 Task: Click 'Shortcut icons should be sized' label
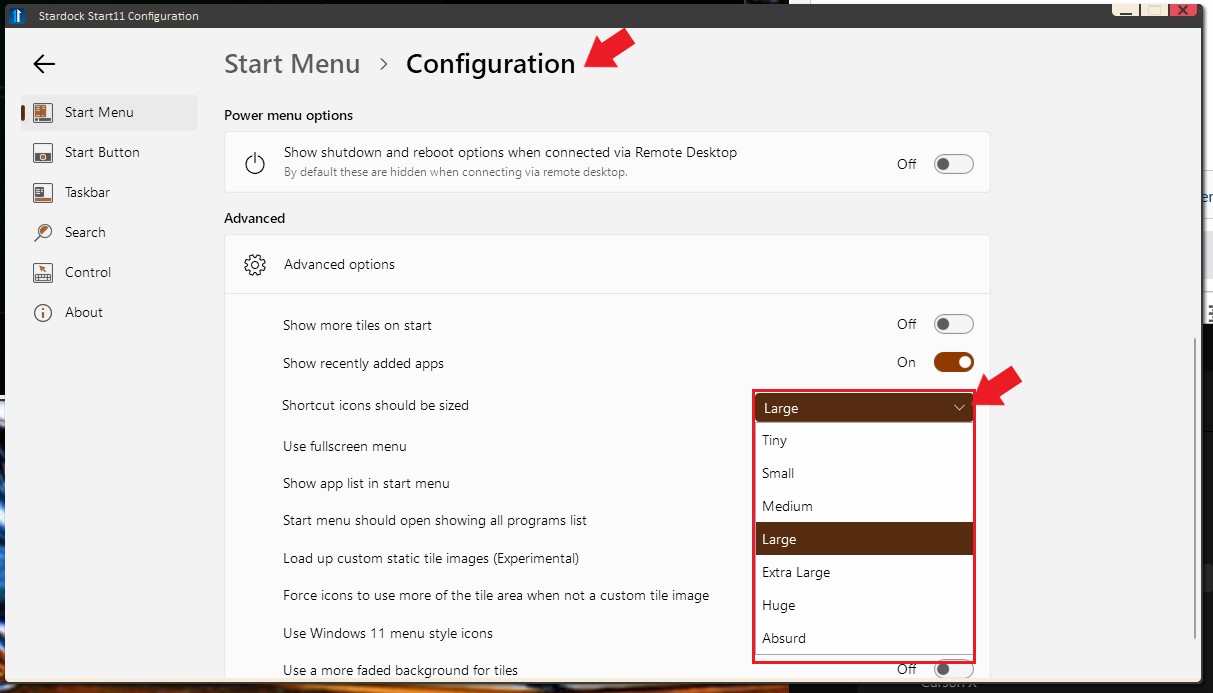pos(375,405)
